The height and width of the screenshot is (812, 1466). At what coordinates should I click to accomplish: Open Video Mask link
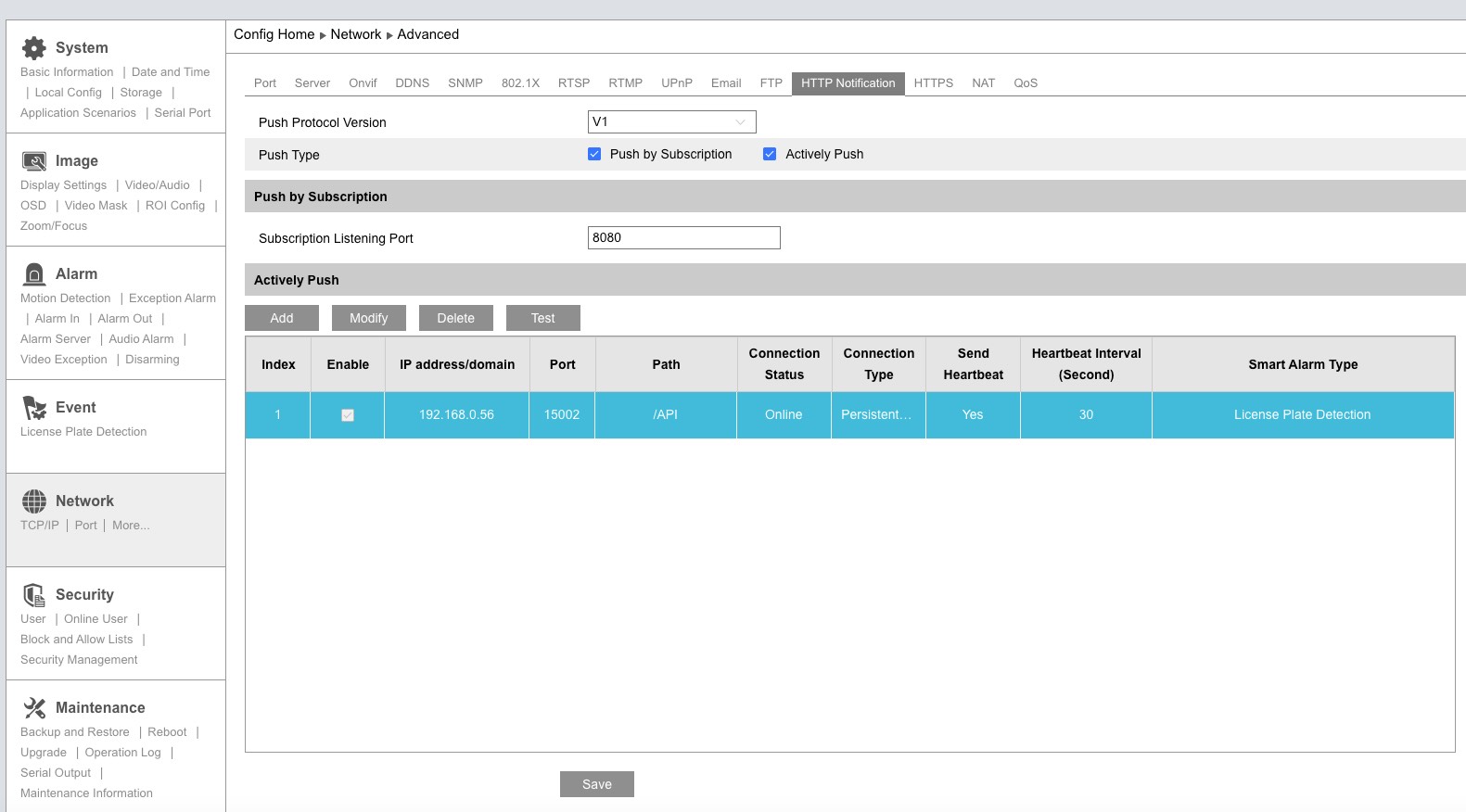[x=96, y=205]
